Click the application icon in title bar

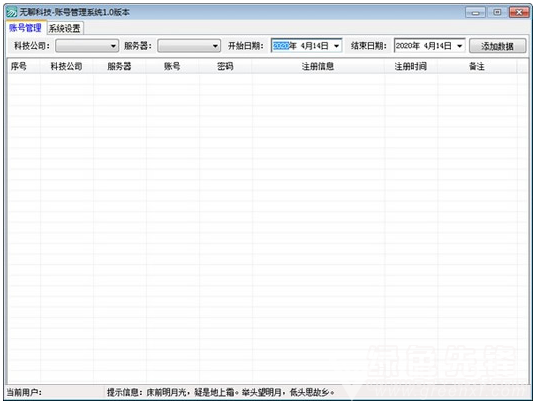(12, 13)
